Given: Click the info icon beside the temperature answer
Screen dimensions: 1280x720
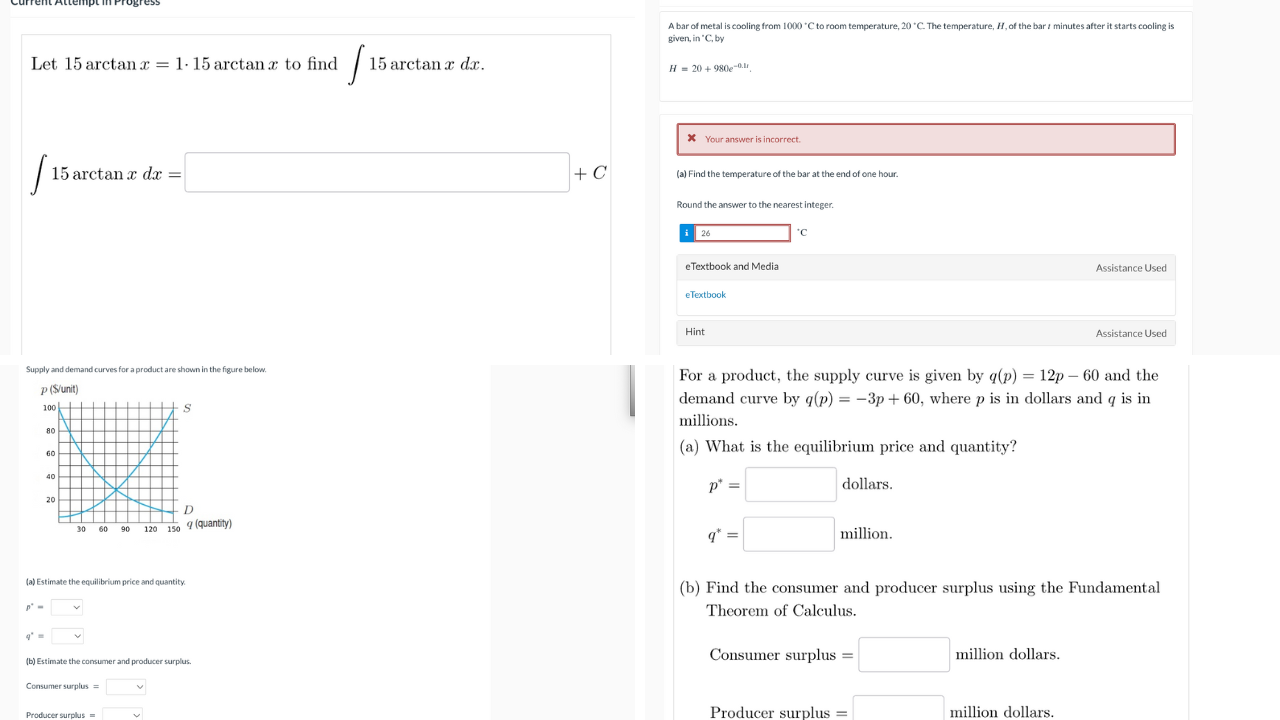Looking at the screenshot, I should click(685, 232).
